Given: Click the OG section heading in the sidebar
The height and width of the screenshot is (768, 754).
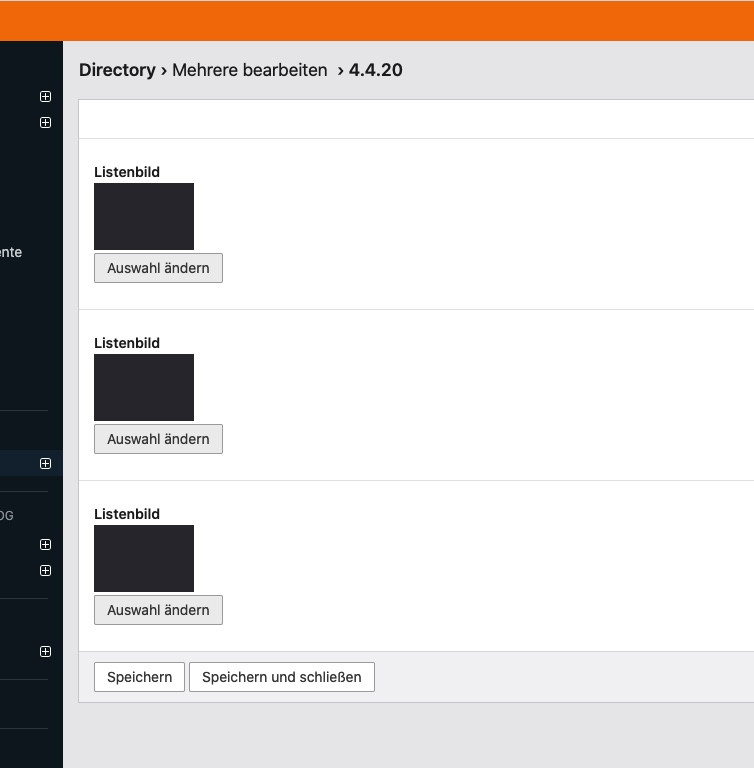Looking at the screenshot, I should coord(6,516).
